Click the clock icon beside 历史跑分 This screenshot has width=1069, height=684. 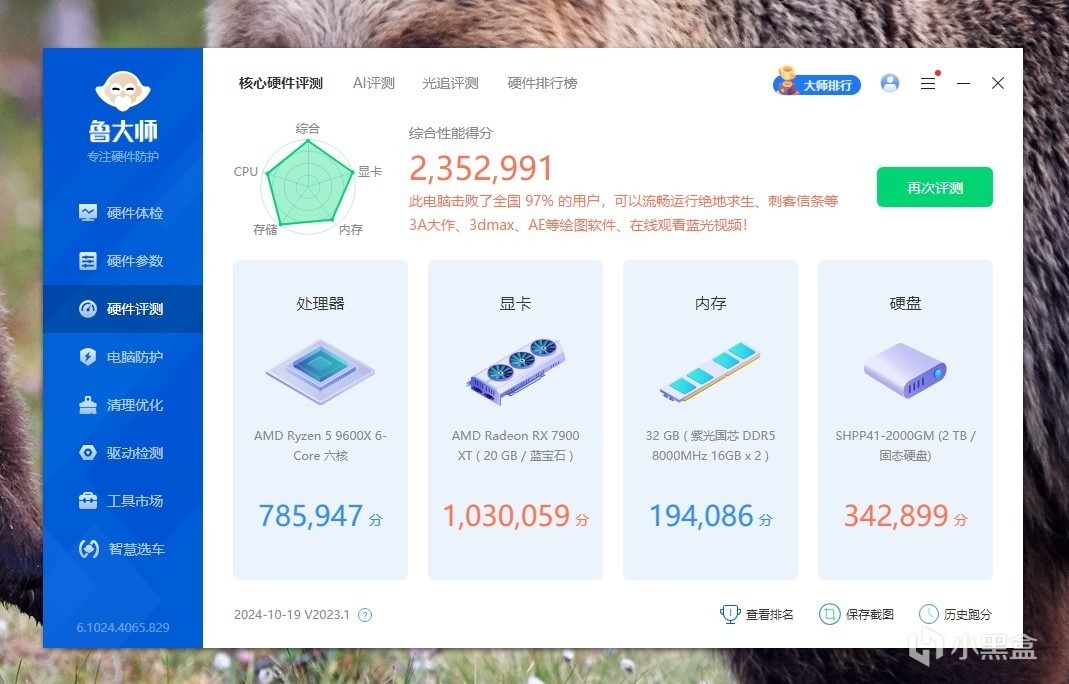point(929,614)
